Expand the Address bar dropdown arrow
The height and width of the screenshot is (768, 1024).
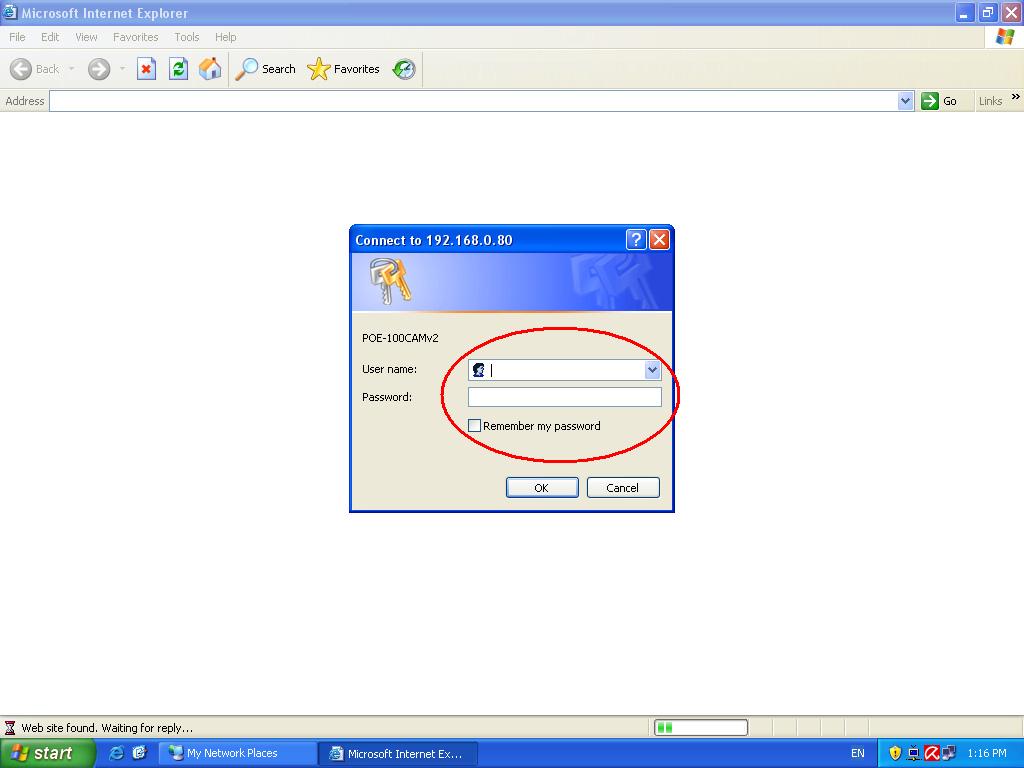pos(905,101)
